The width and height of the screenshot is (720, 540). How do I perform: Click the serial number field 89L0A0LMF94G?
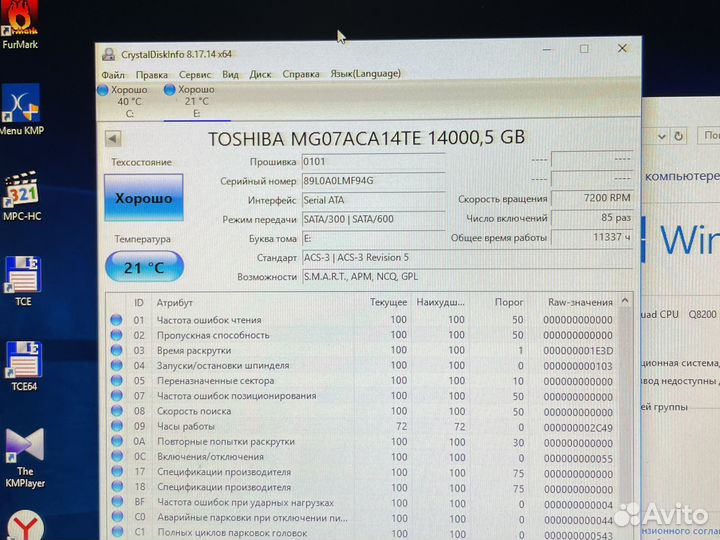pyautogui.click(x=373, y=181)
